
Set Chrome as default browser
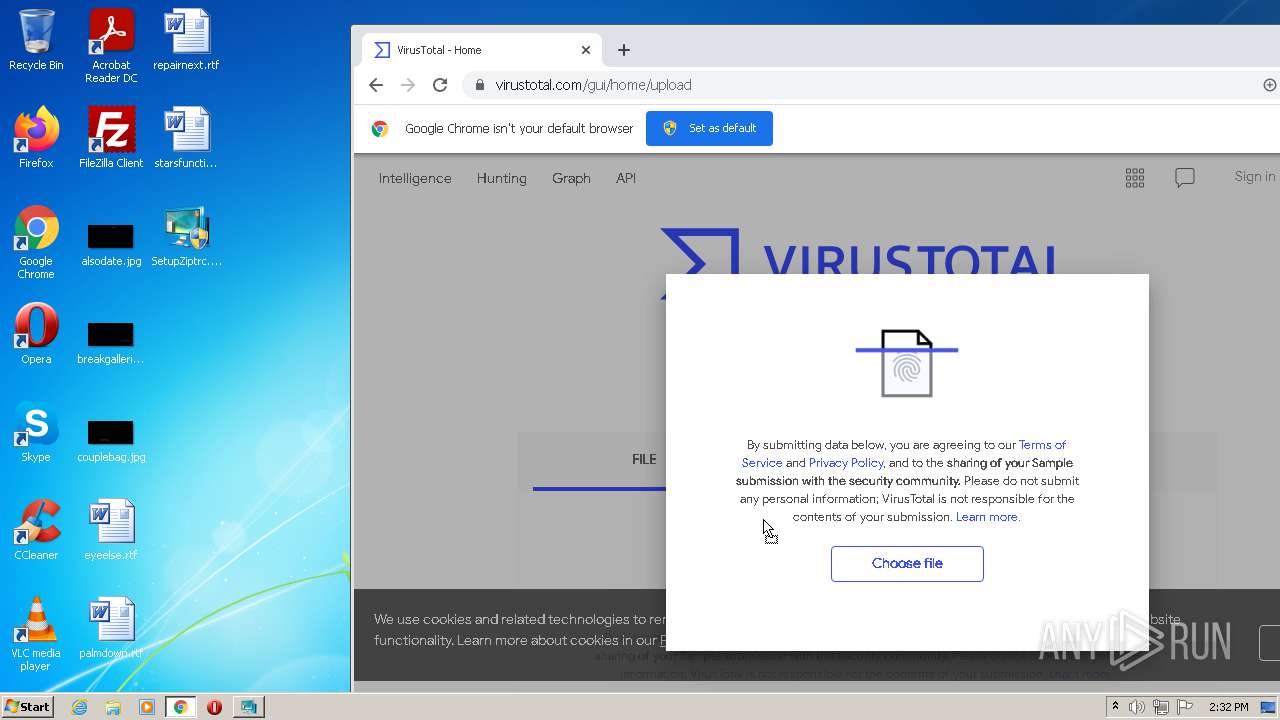pos(709,128)
